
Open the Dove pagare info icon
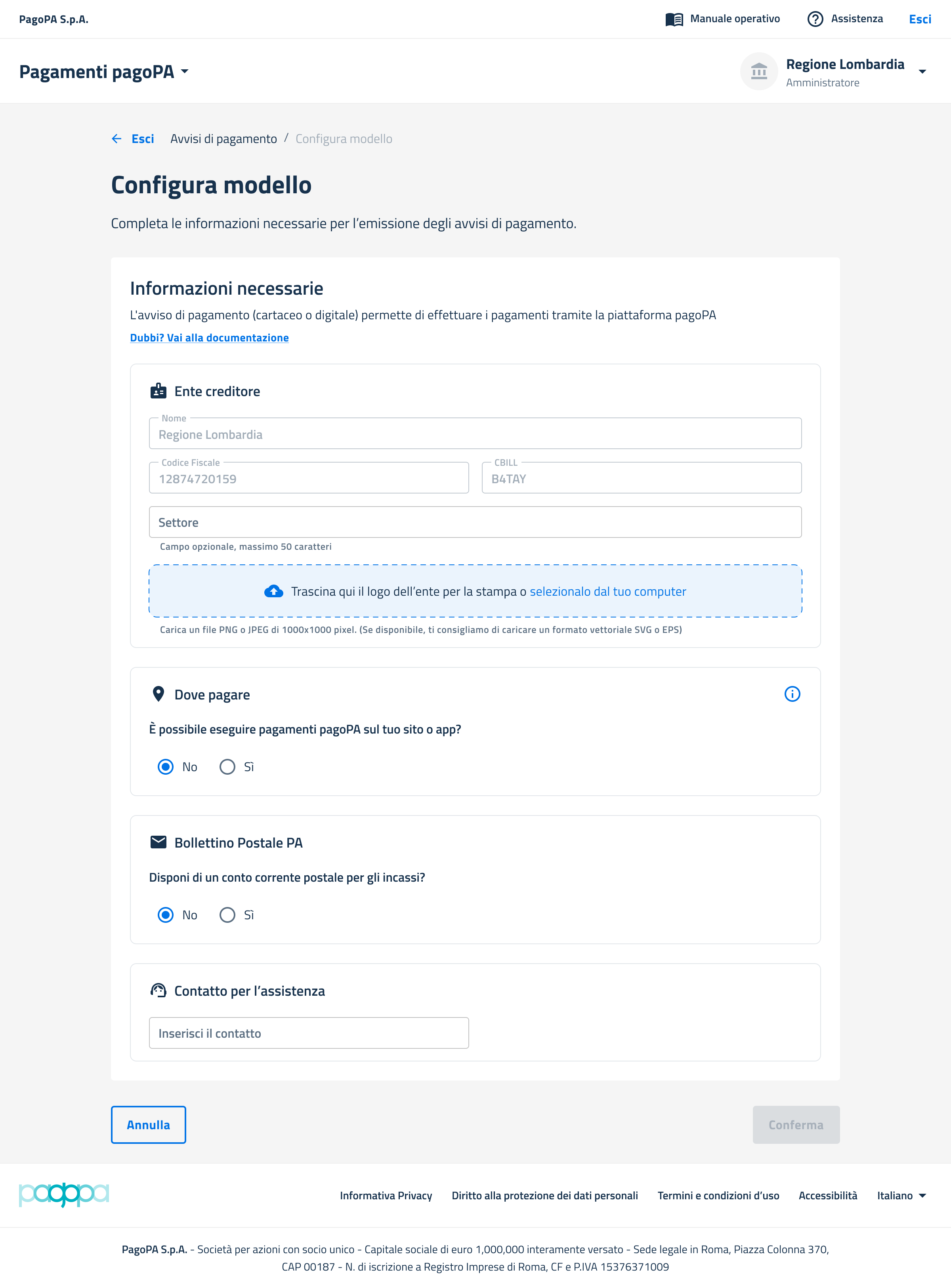(792, 694)
